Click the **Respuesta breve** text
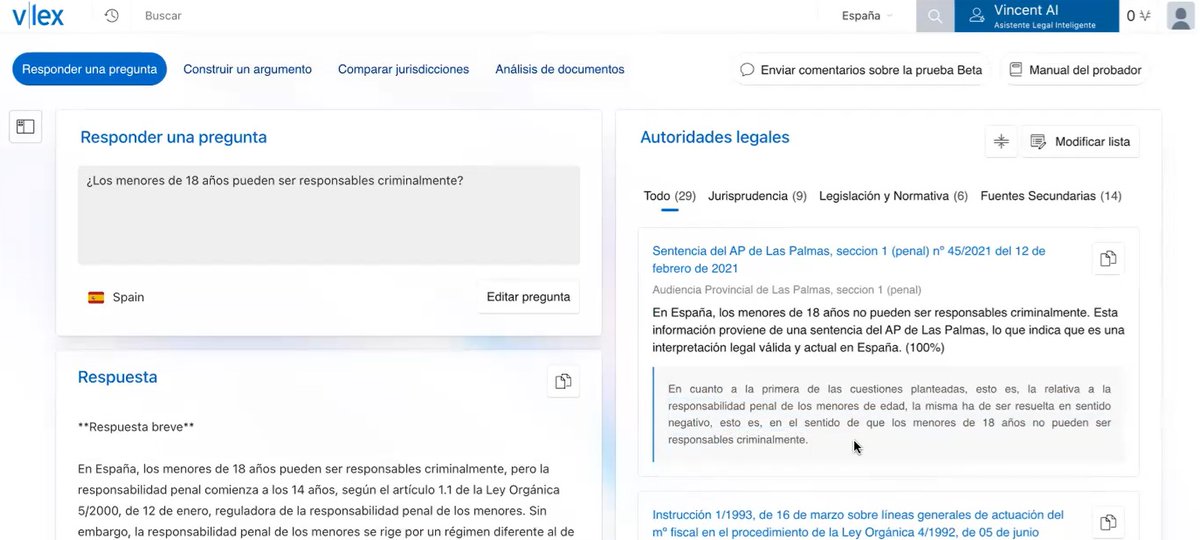This screenshot has height=540, width=1200. tap(135, 427)
